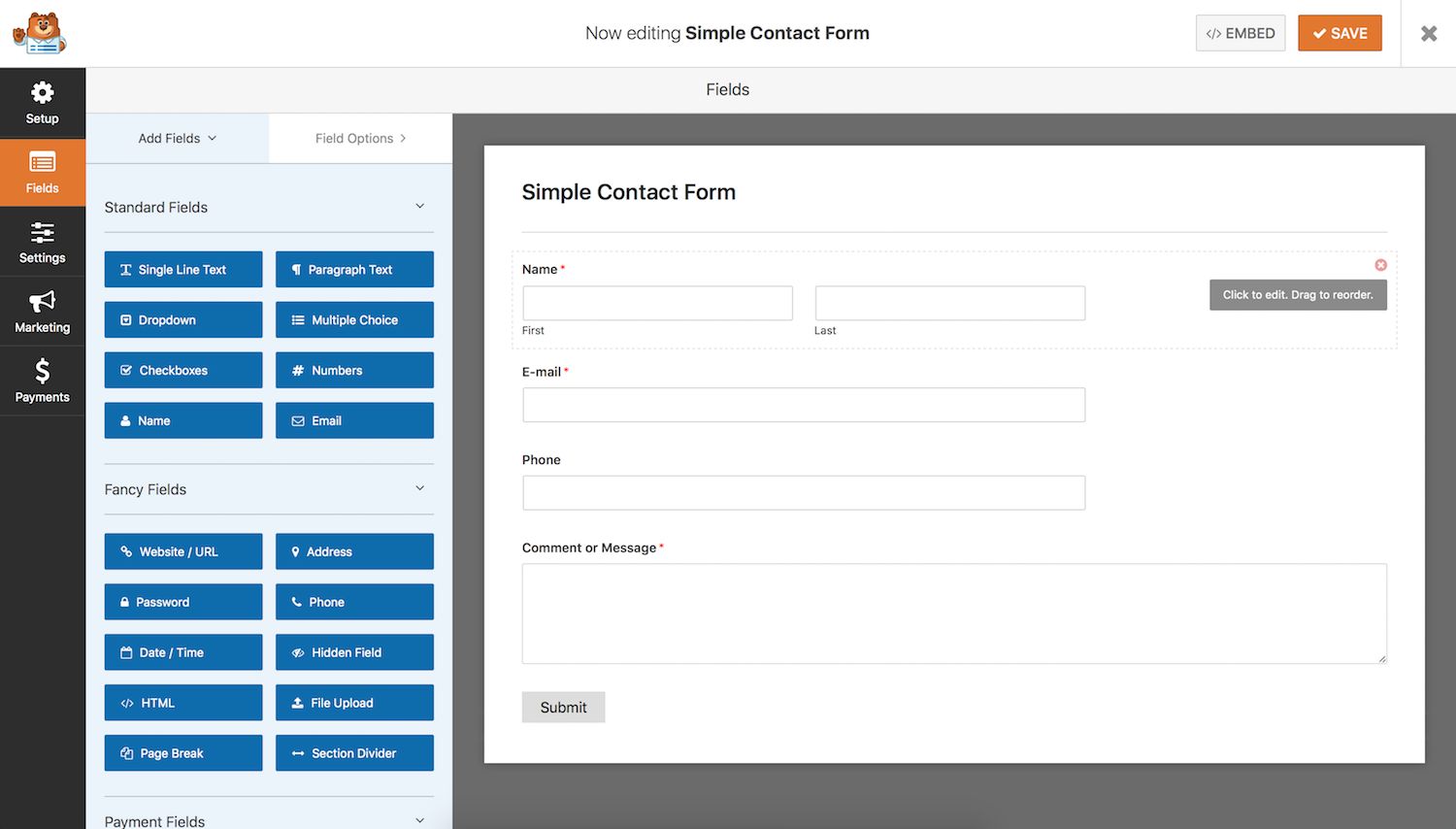Click the form Submit button

pyautogui.click(x=563, y=708)
